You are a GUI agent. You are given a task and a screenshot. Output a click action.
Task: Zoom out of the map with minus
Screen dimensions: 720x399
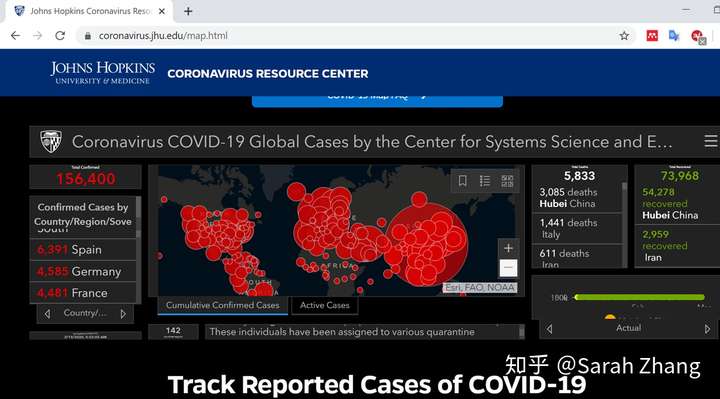pyautogui.click(x=508, y=268)
